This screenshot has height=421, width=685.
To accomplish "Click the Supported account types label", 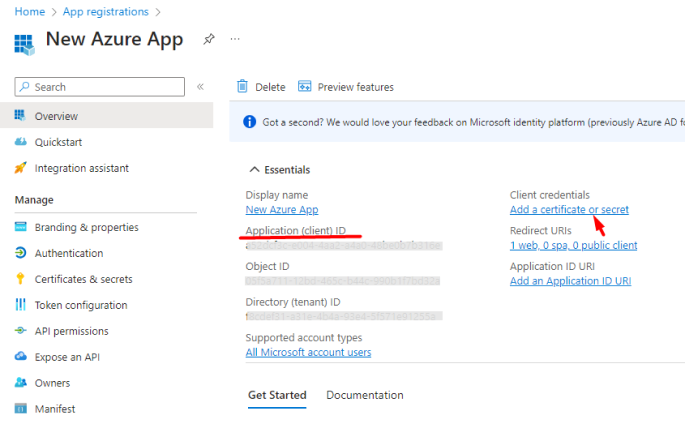I will (304, 338).
